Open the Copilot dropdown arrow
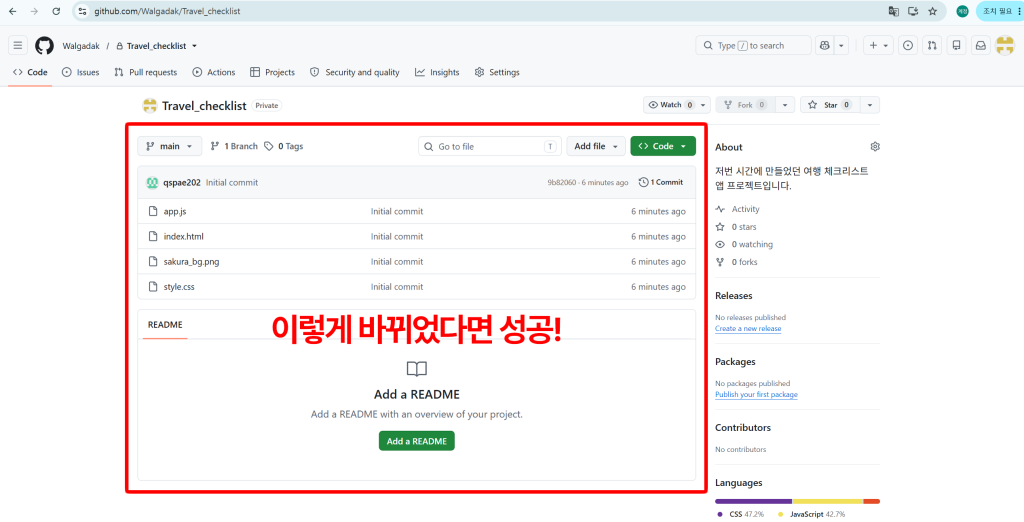 point(842,46)
